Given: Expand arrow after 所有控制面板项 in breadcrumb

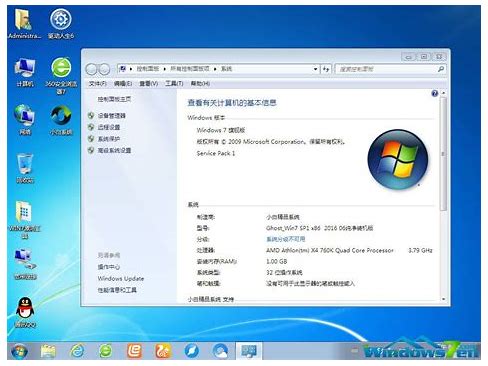Looking at the screenshot, I should pyautogui.click(x=215, y=69).
